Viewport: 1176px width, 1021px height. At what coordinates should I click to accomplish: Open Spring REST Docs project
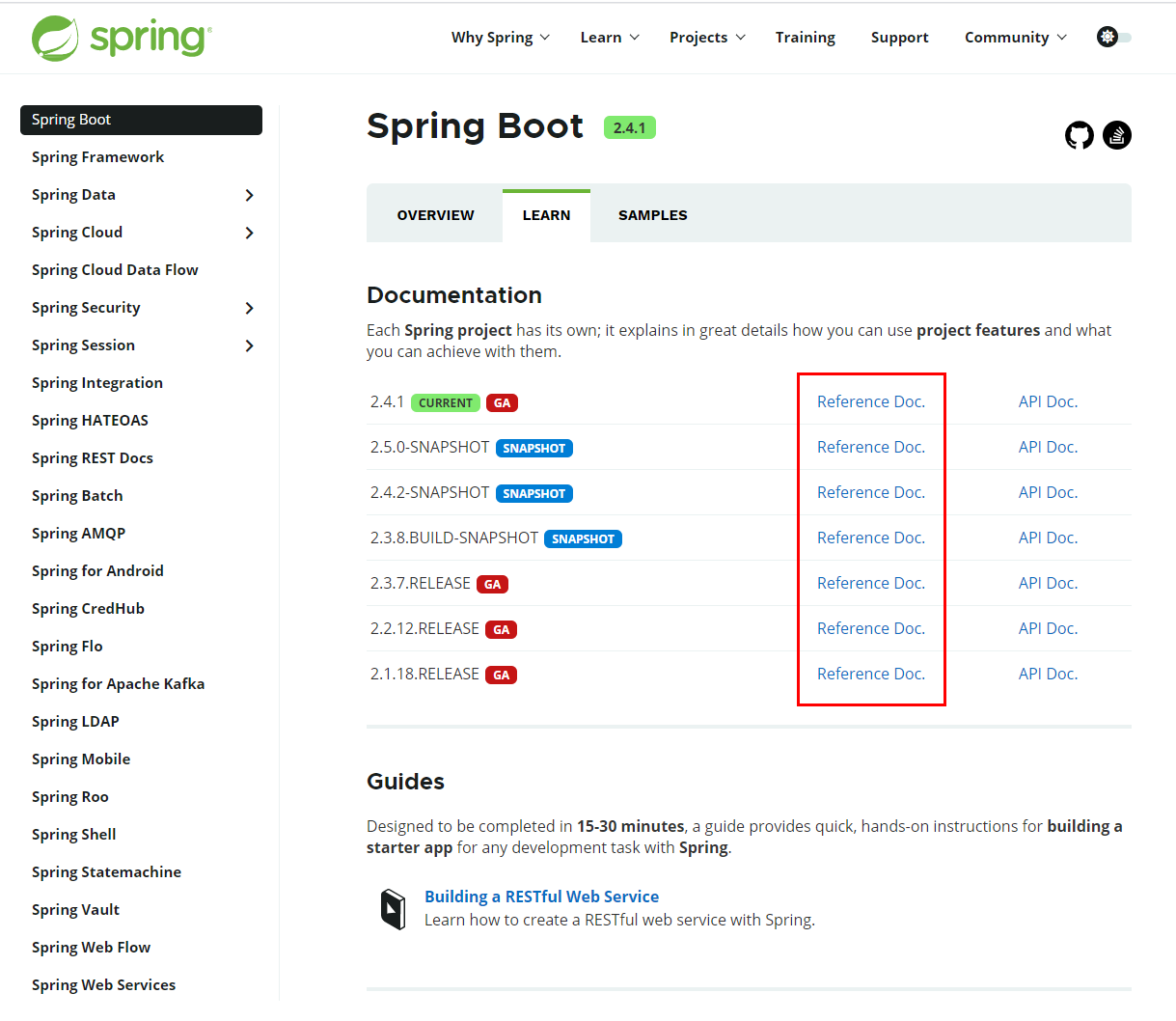pos(93,458)
